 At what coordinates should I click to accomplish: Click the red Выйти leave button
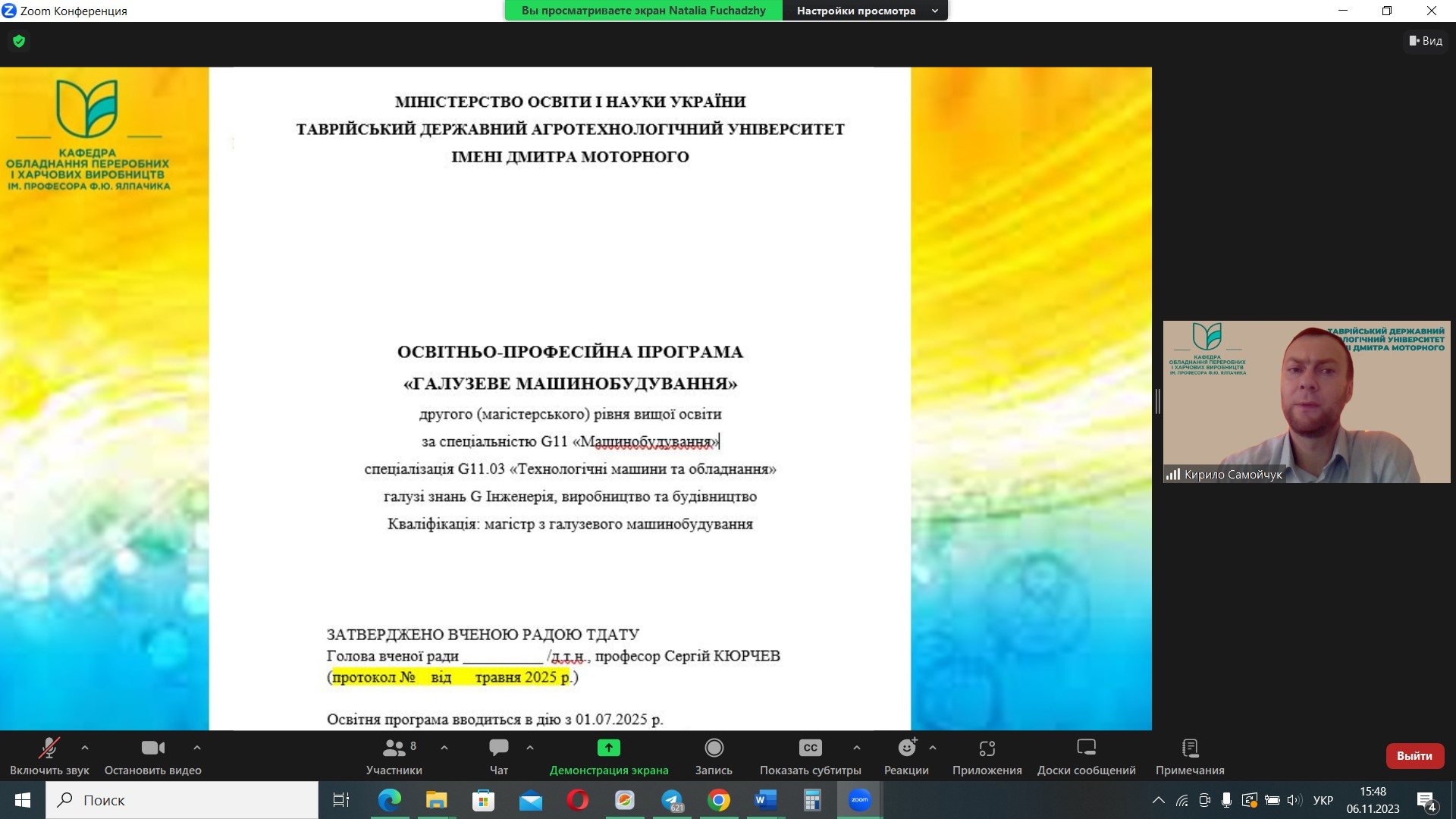[1414, 756]
